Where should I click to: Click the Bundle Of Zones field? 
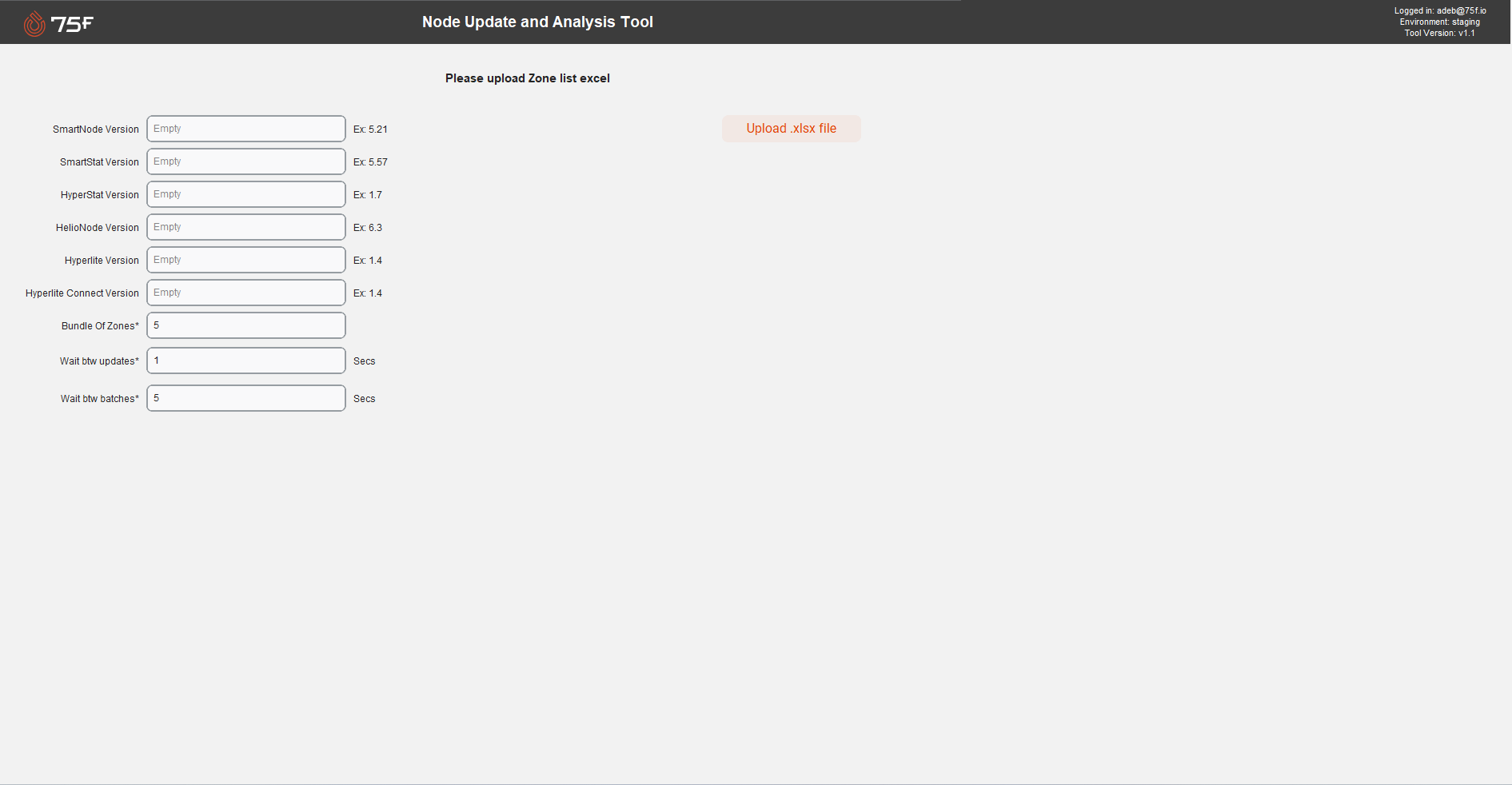(x=246, y=325)
